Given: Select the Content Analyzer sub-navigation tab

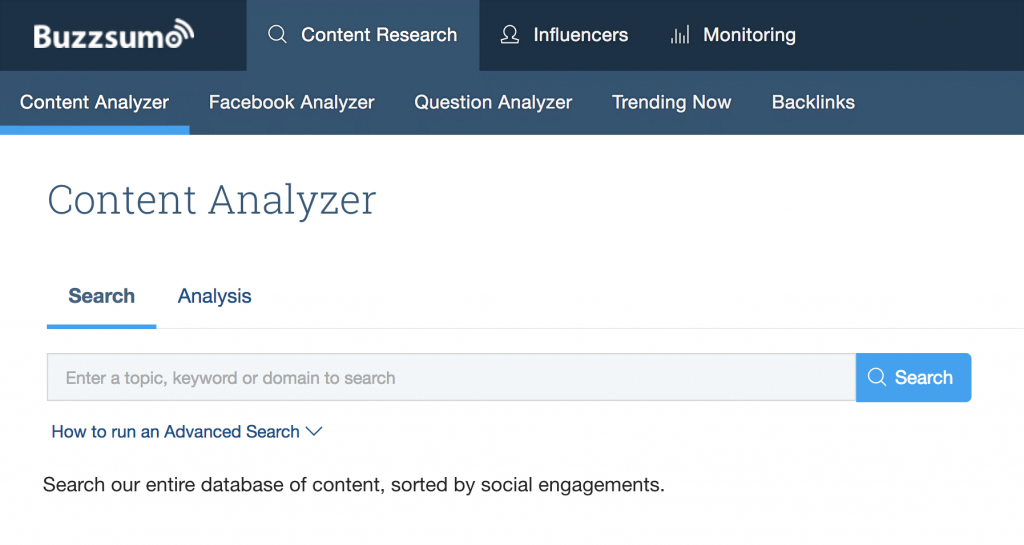Looking at the screenshot, I should click(94, 102).
